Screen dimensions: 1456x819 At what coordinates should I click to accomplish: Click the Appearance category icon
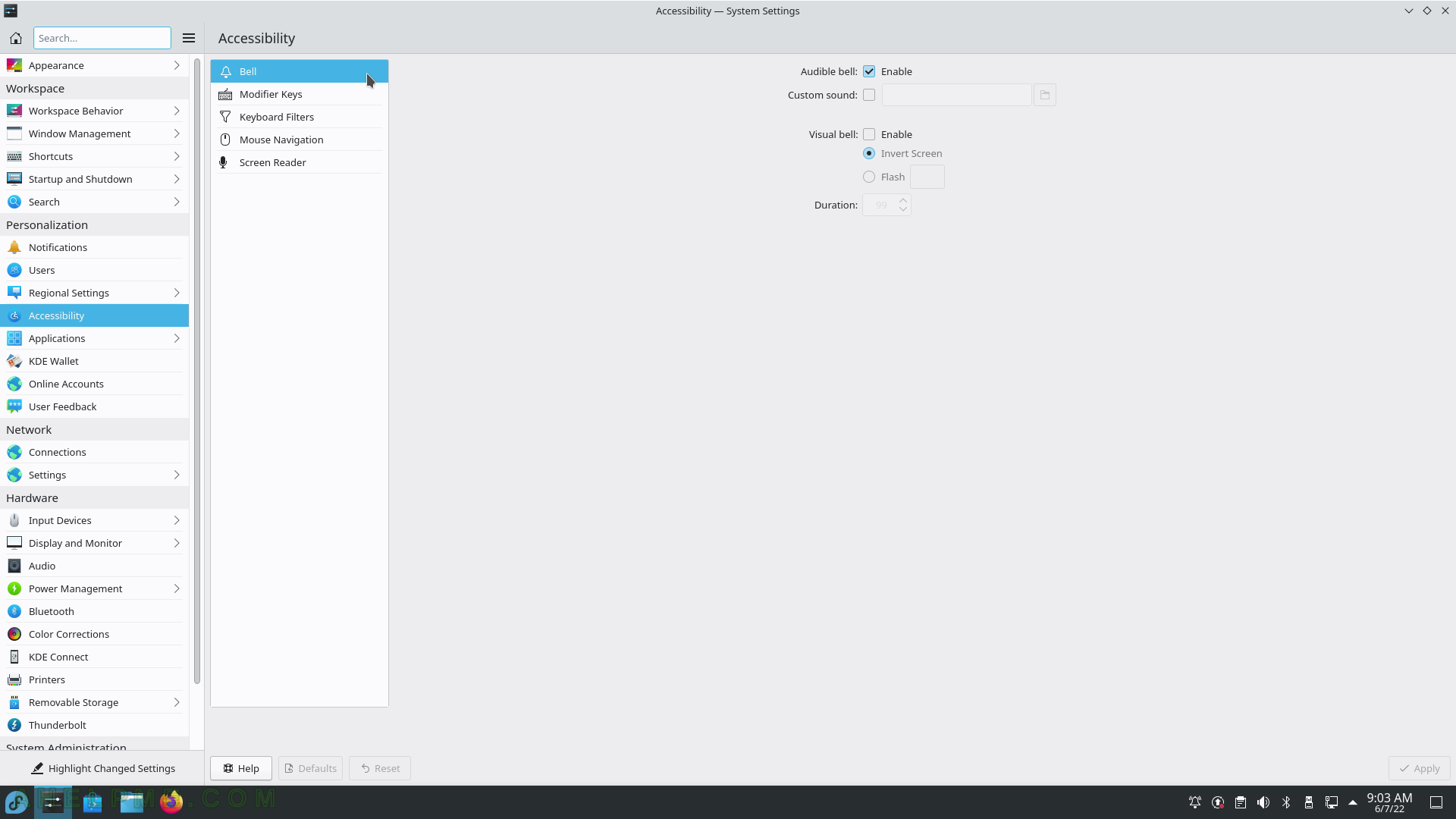point(14,65)
